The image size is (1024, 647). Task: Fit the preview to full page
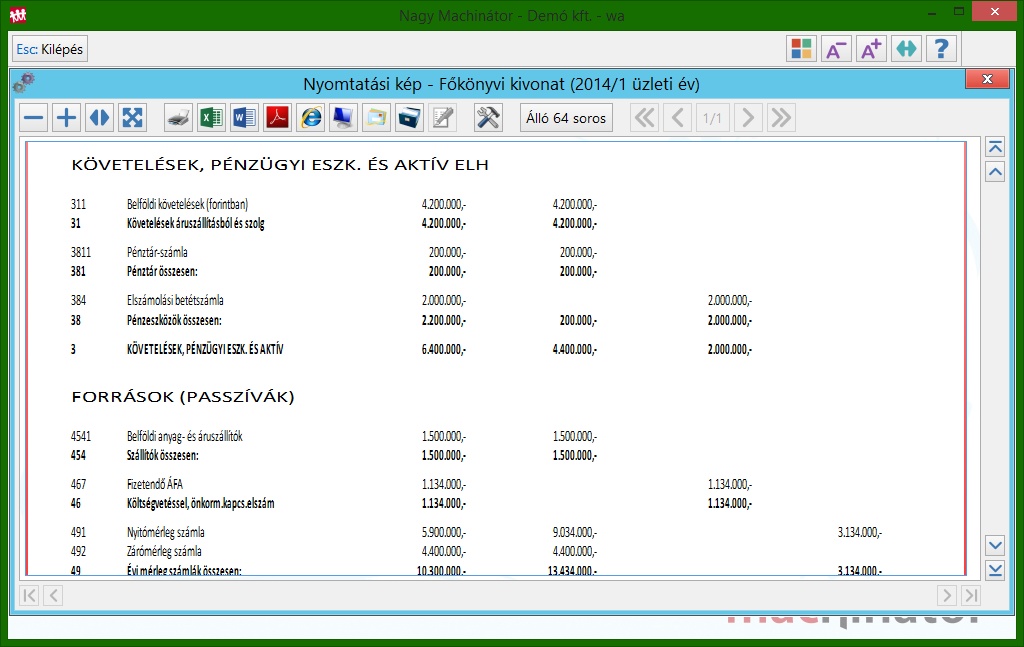point(132,118)
